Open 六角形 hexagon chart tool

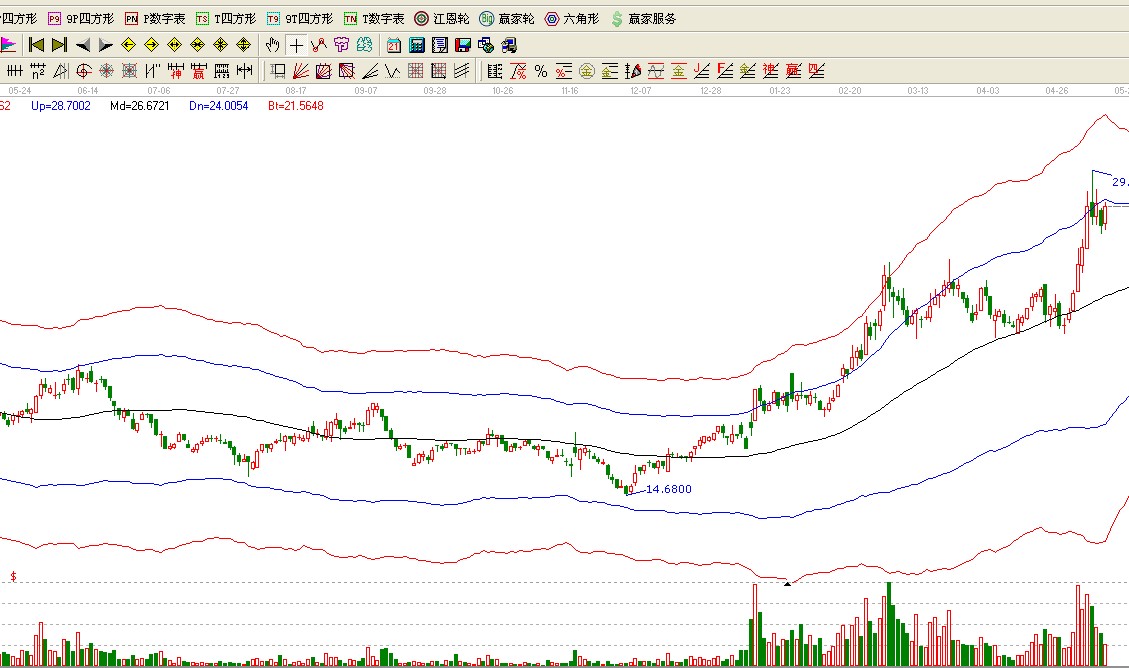click(x=573, y=19)
